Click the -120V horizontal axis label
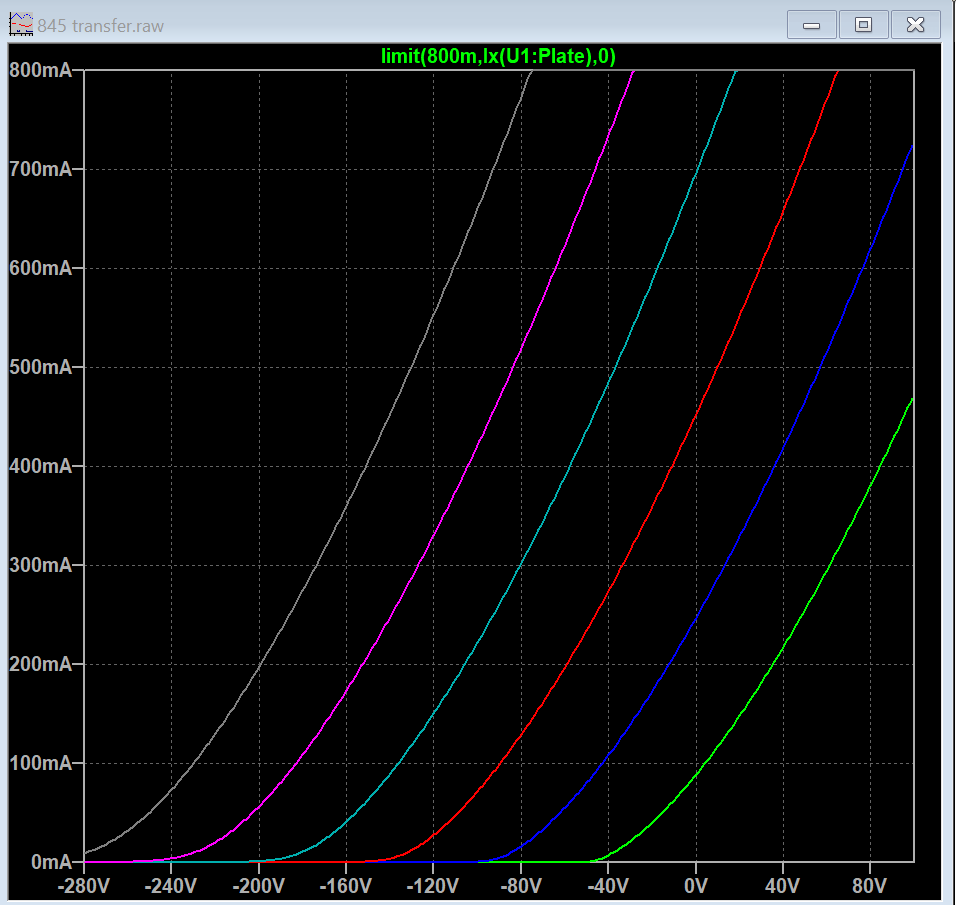Viewport: 956px width, 905px height. point(433,886)
